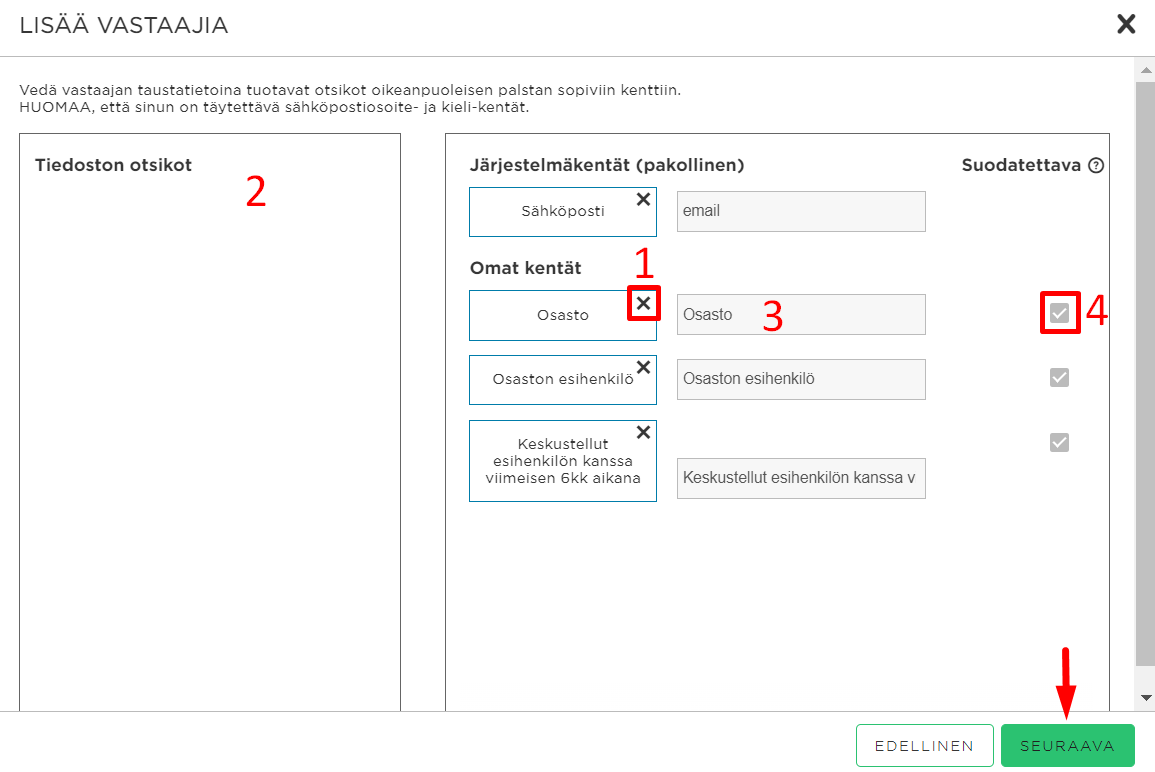Image resolution: width=1155 pixels, height=772 pixels.
Task: Toggle filterable checkbox for Keskustellut esihenkilön kanssa
Action: (1059, 443)
